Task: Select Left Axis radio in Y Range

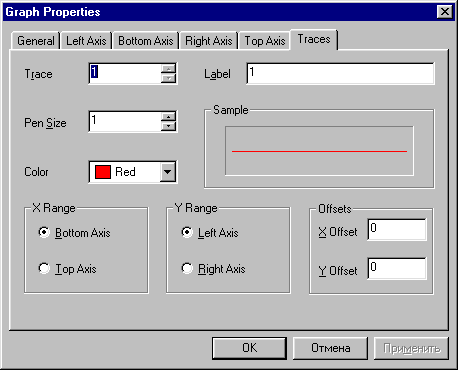Action: point(187,232)
